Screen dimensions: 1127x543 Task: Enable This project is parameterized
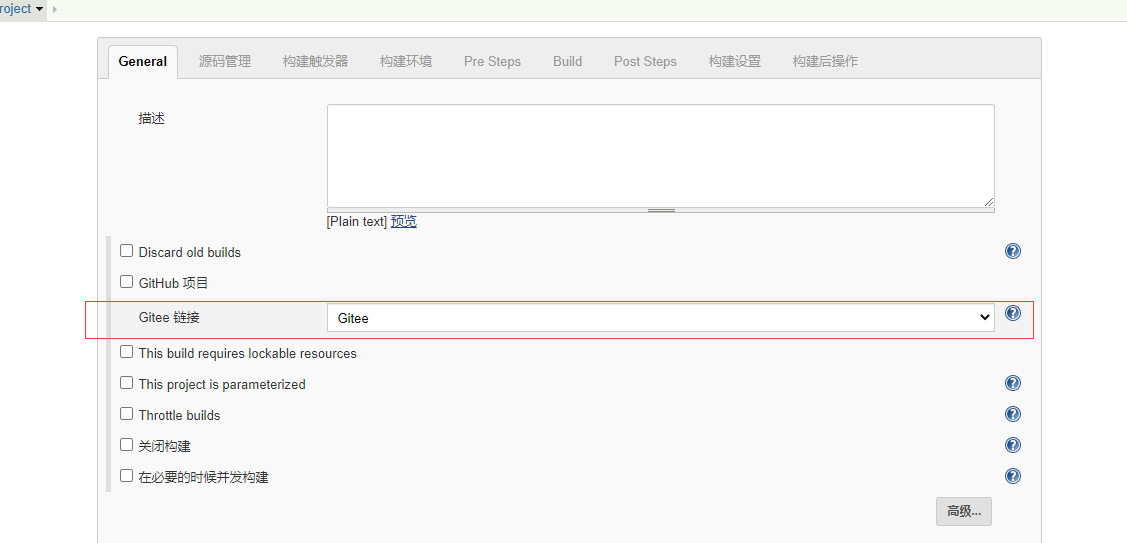tap(126, 383)
